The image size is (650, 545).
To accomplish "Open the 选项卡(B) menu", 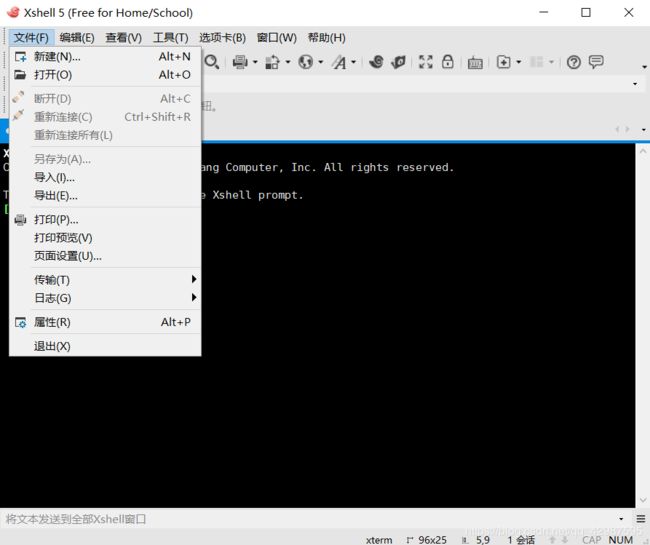I will click(x=222, y=38).
